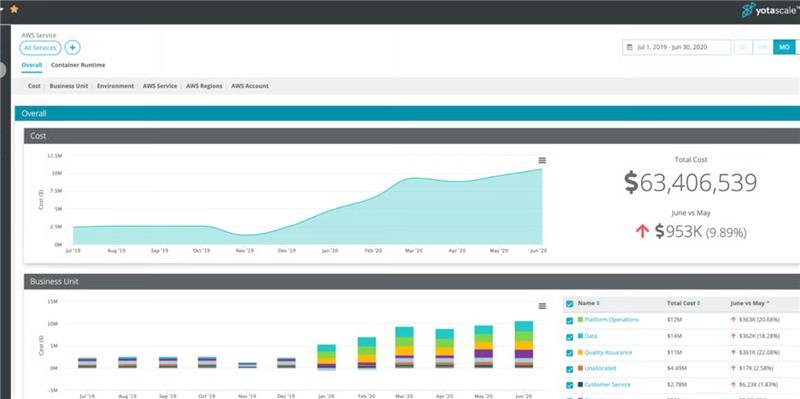Image resolution: width=800 pixels, height=399 pixels.
Task: Click yellow swatch beside Quality Assurance
Action: tap(580, 352)
